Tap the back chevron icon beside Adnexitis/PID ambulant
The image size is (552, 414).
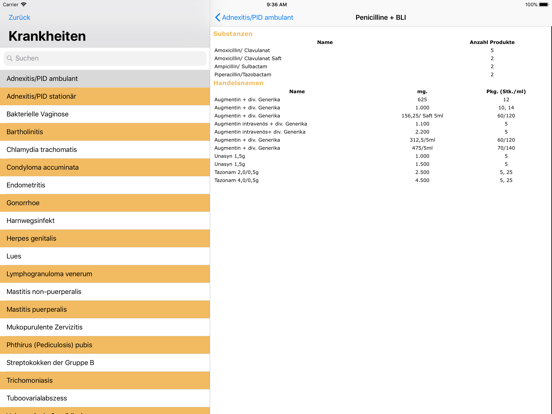click(x=218, y=17)
